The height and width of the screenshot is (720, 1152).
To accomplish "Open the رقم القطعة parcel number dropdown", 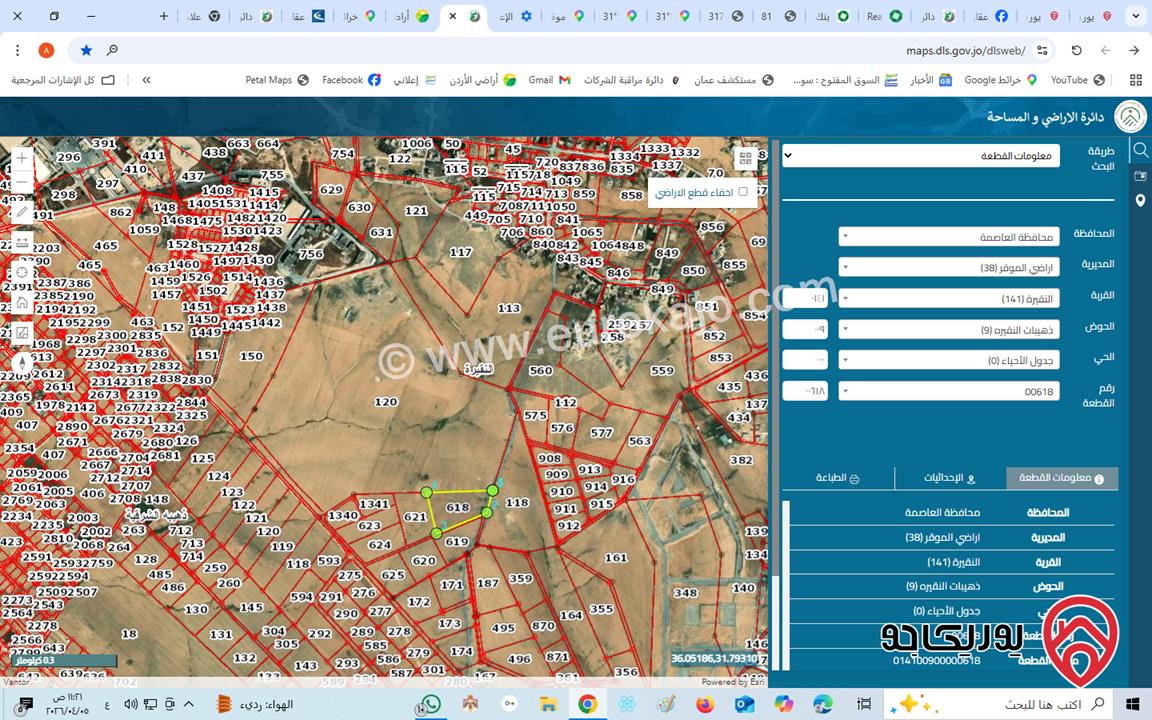I will tap(948, 392).
